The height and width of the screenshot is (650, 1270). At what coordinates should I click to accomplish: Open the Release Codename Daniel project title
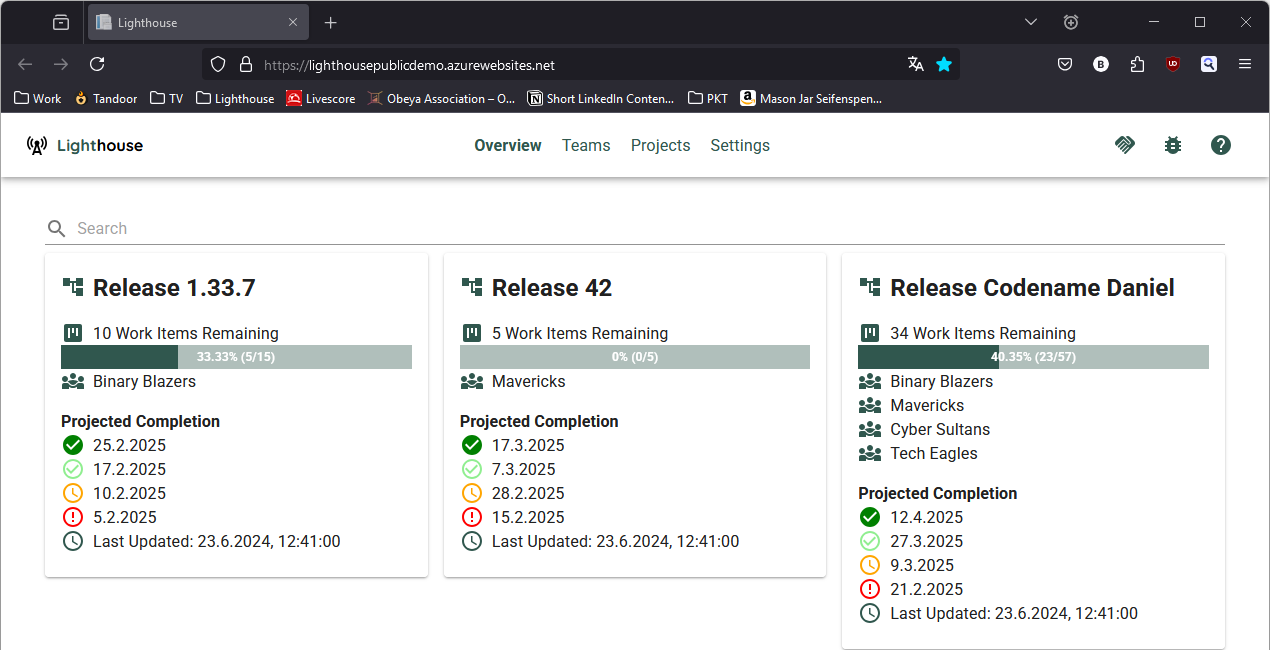pos(1032,288)
